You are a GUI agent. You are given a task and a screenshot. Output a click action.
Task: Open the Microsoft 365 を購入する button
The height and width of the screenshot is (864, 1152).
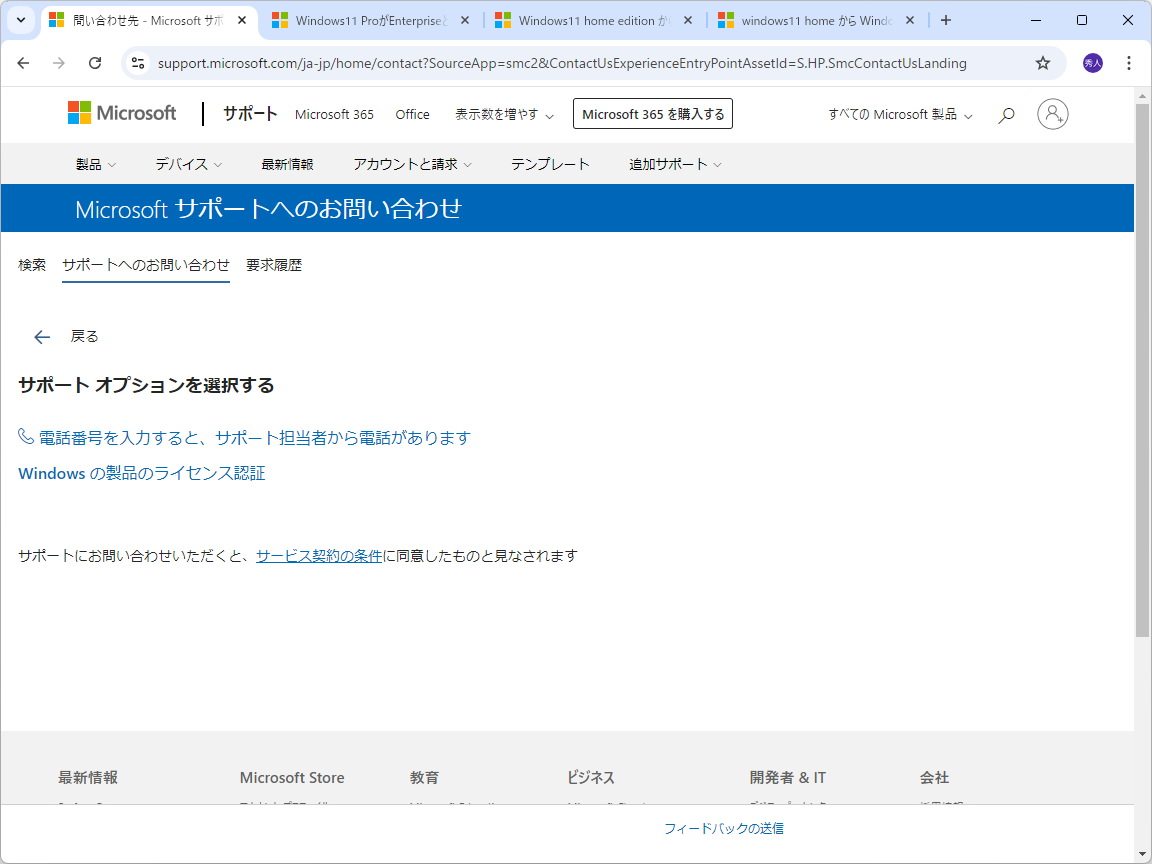click(652, 113)
